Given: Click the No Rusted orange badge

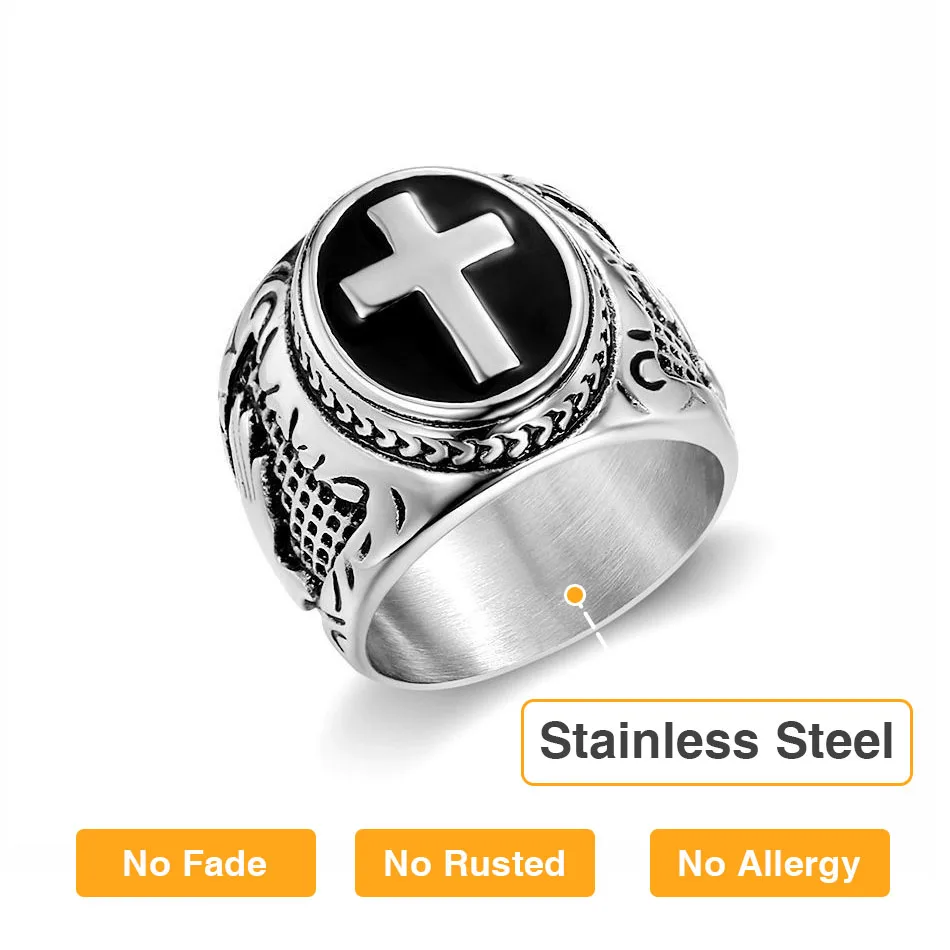Looking at the screenshot, I should (474, 863).
